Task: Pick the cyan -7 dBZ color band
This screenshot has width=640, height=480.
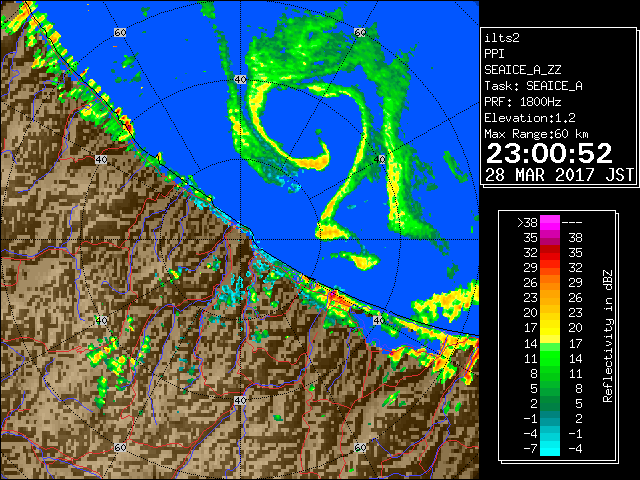Action: point(550,448)
